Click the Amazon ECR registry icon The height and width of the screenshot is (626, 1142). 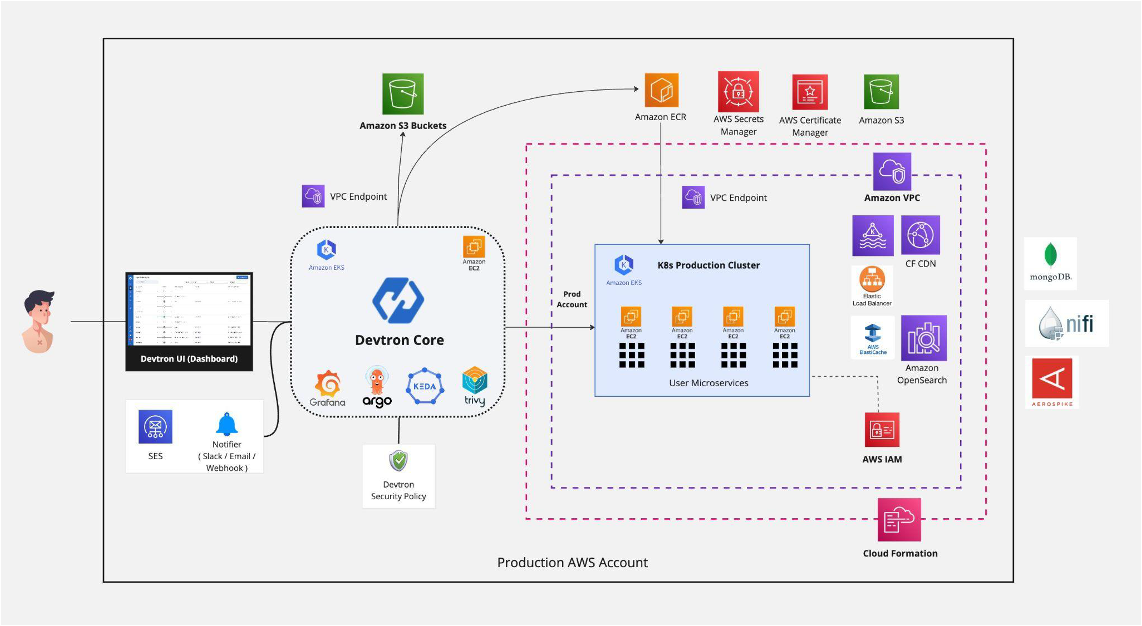click(x=660, y=90)
